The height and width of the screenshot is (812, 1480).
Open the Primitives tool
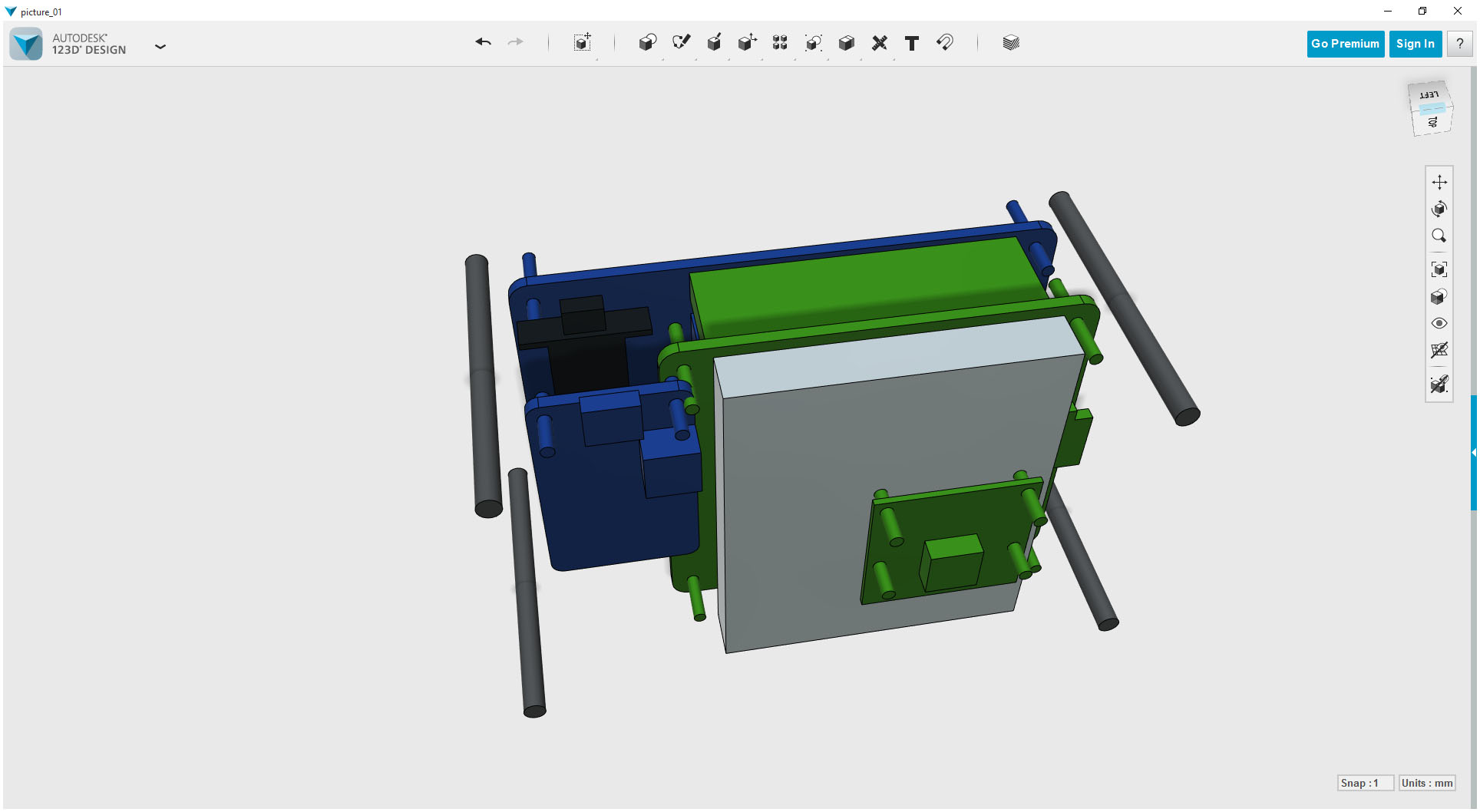click(647, 43)
